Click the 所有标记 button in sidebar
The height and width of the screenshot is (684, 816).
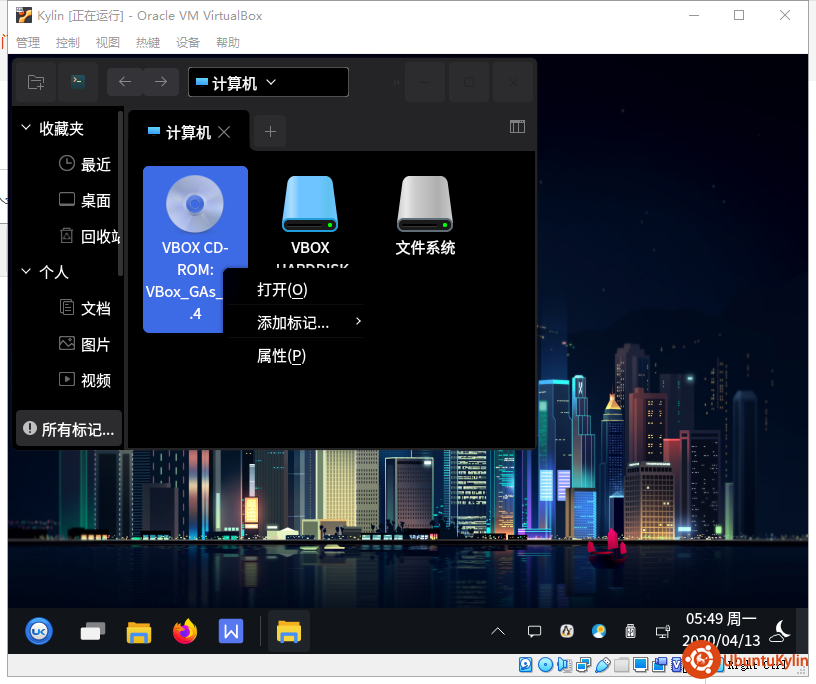(x=69, y=429)
